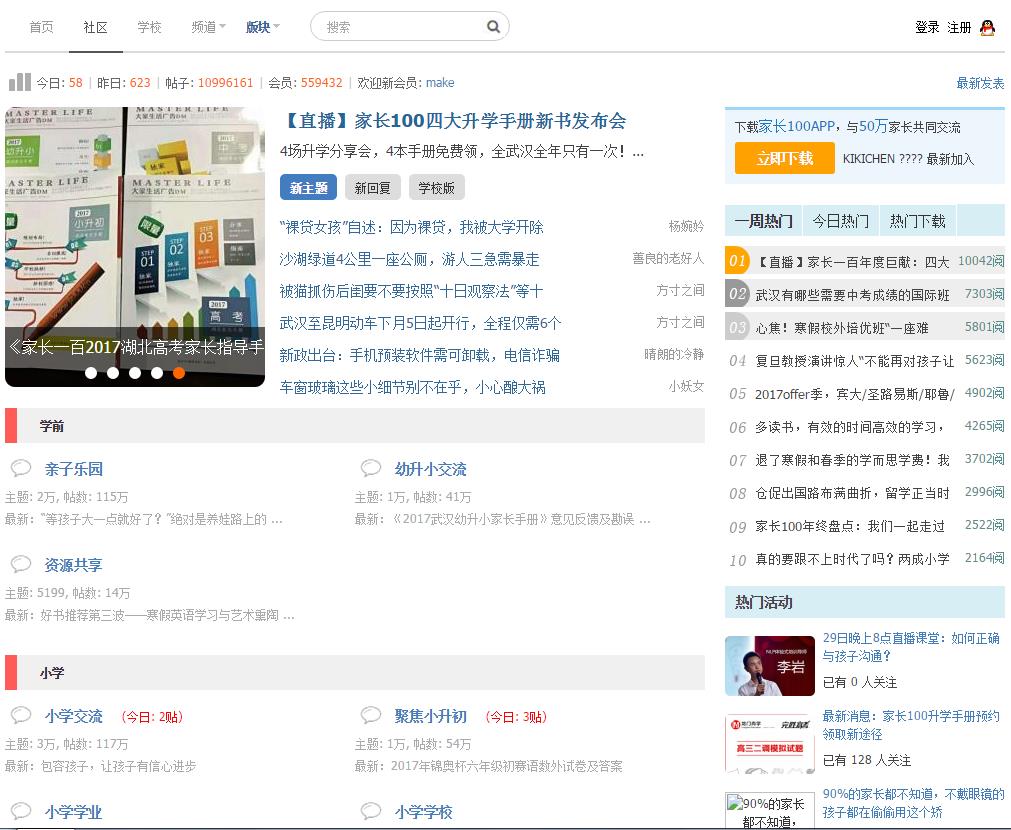Image resolution: width=1011 pixels, height=830 pixels.
Task: Click into the 搜索 input field
Action: pos(403,26)
